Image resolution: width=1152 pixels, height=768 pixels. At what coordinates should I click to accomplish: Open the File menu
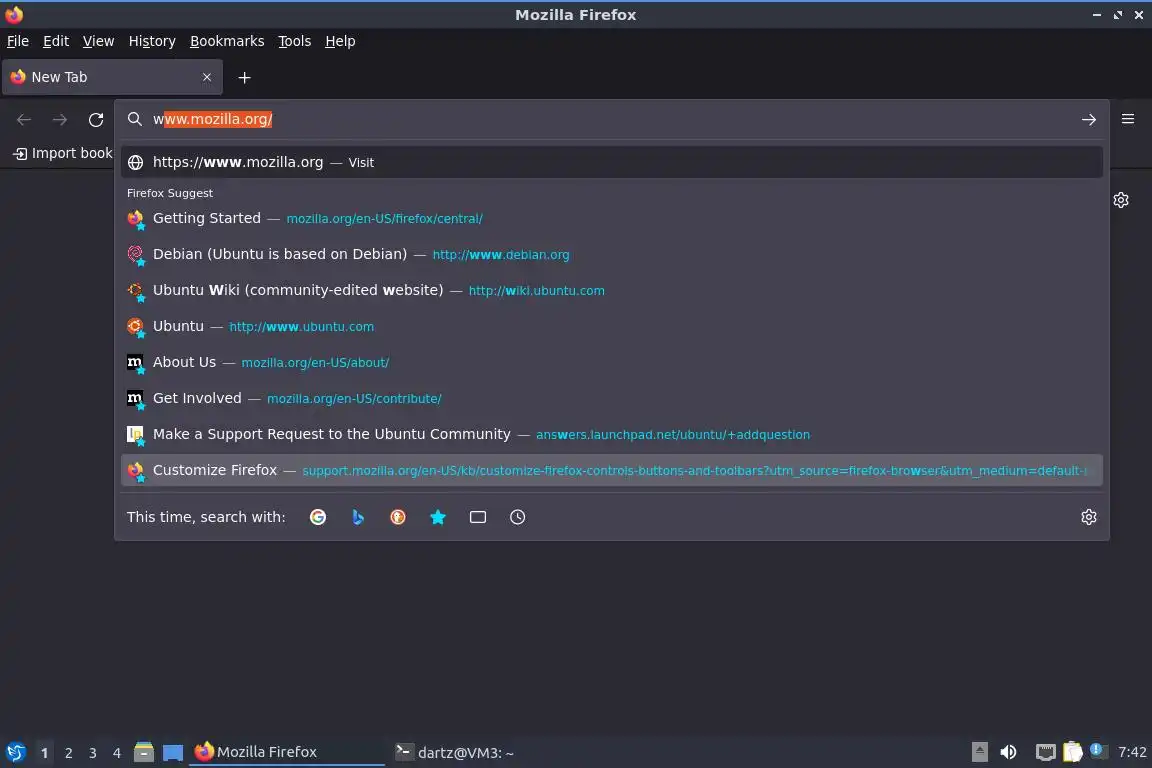tap(18, 41)
